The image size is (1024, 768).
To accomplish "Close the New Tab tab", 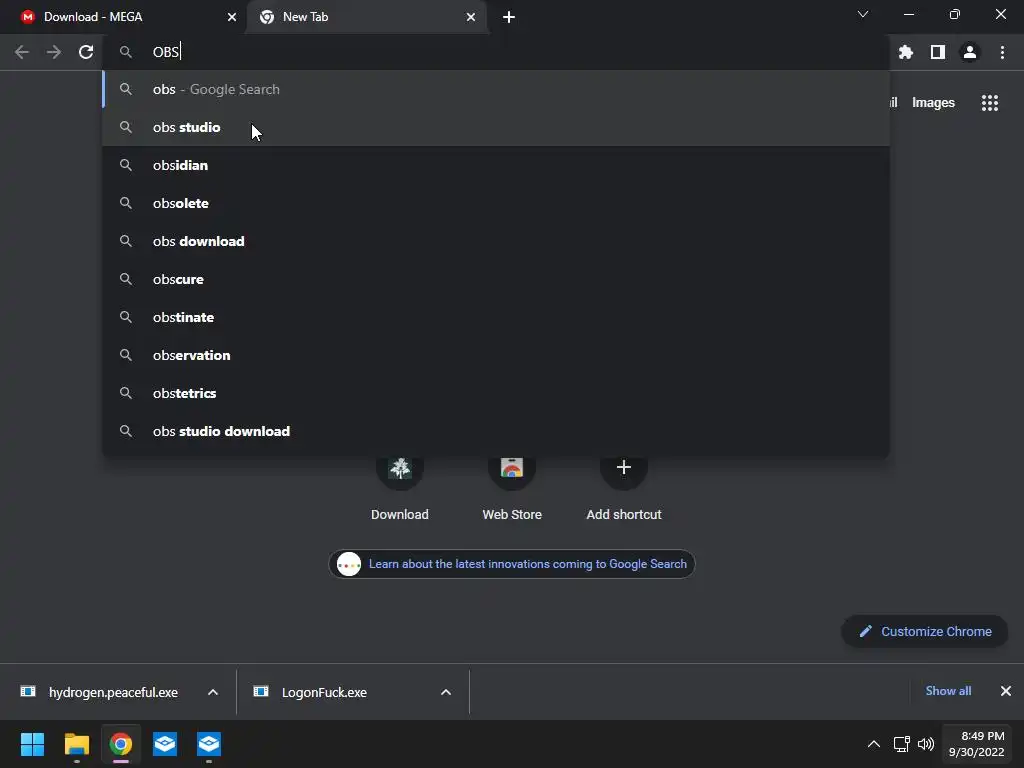I will 471,17.
